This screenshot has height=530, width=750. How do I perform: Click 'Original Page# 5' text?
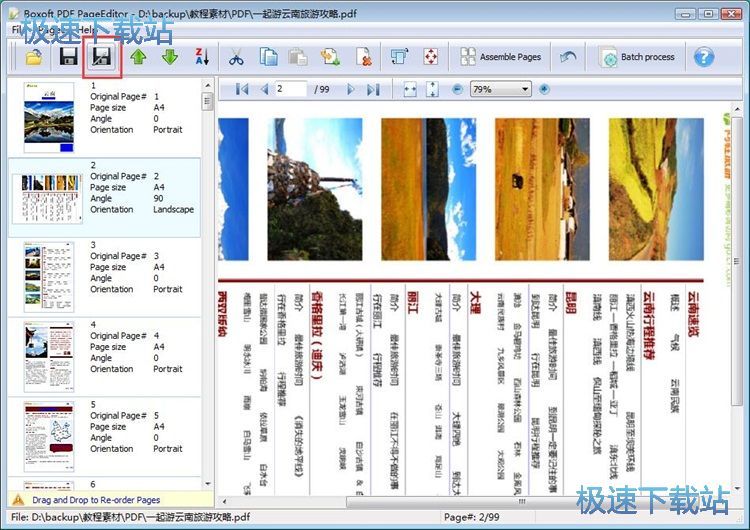(124, 415)
